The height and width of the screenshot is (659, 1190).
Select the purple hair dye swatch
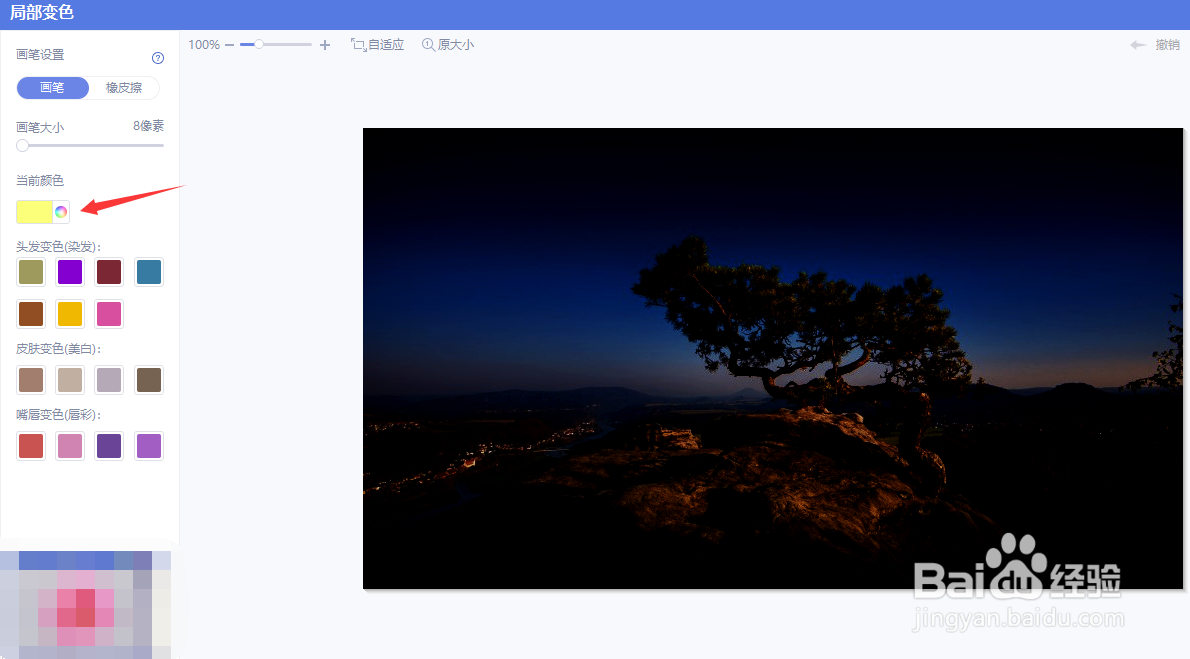pos(69,271)
